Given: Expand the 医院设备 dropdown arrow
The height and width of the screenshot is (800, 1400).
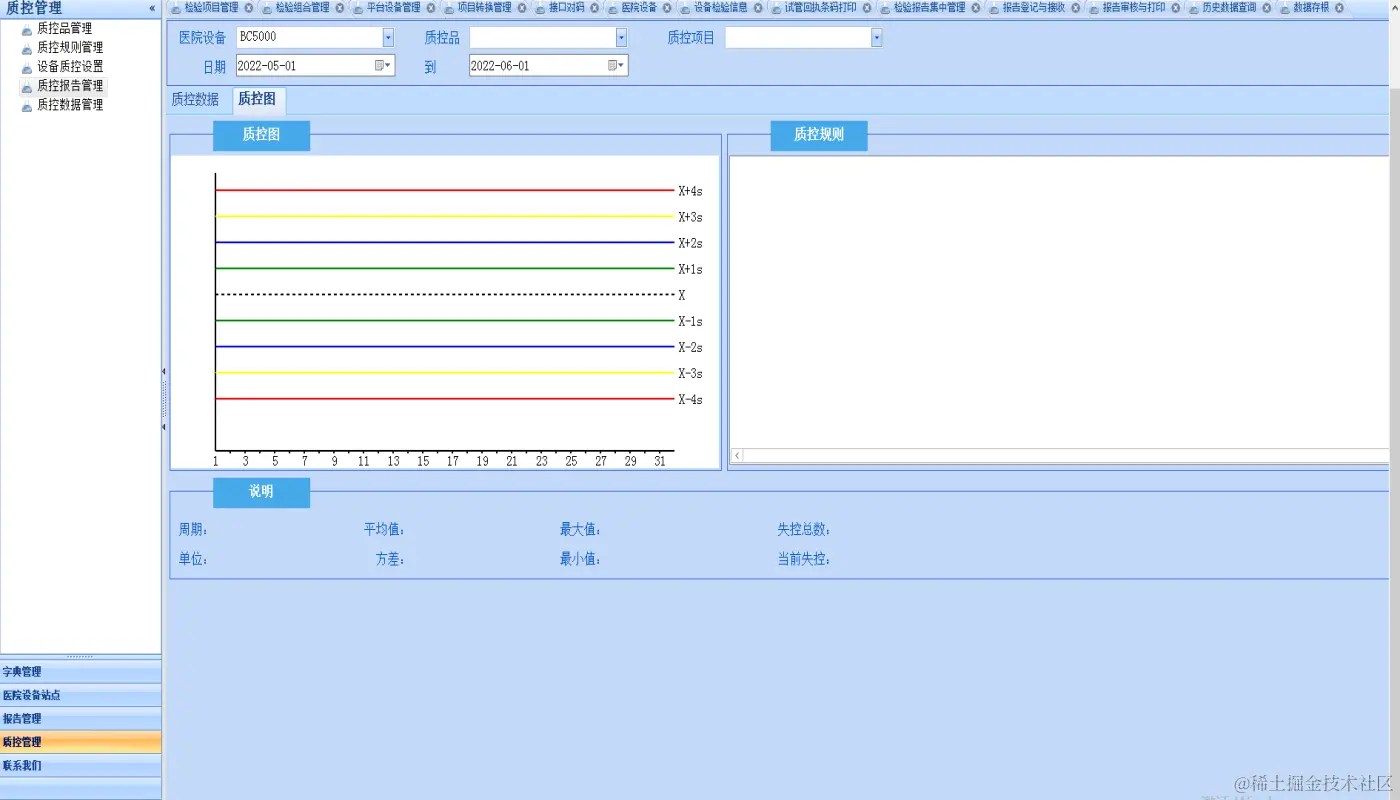Looking at the screenshot, I should pyautogui.click(x=388, y=38).
